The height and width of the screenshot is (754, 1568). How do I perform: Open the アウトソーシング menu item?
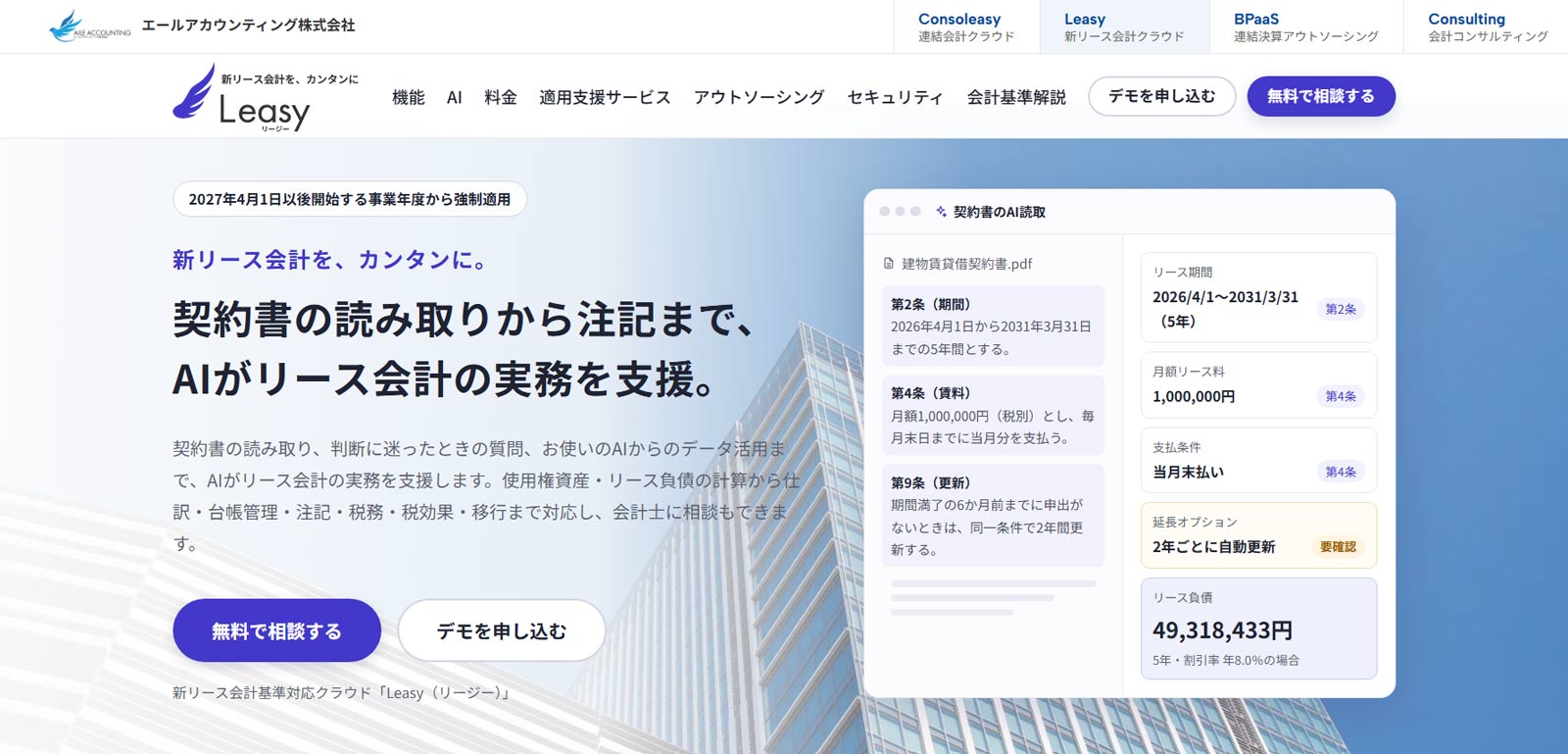tap(759, 97)
